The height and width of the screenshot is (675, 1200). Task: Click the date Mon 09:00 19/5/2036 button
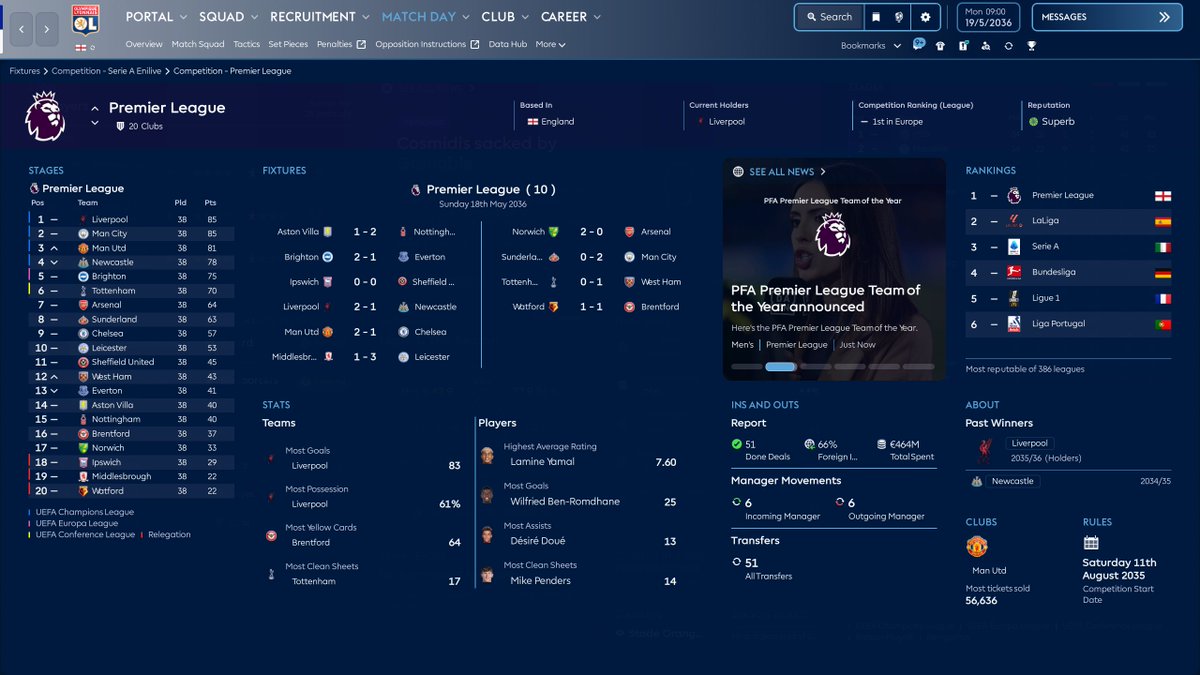click(x=990, y=17)
